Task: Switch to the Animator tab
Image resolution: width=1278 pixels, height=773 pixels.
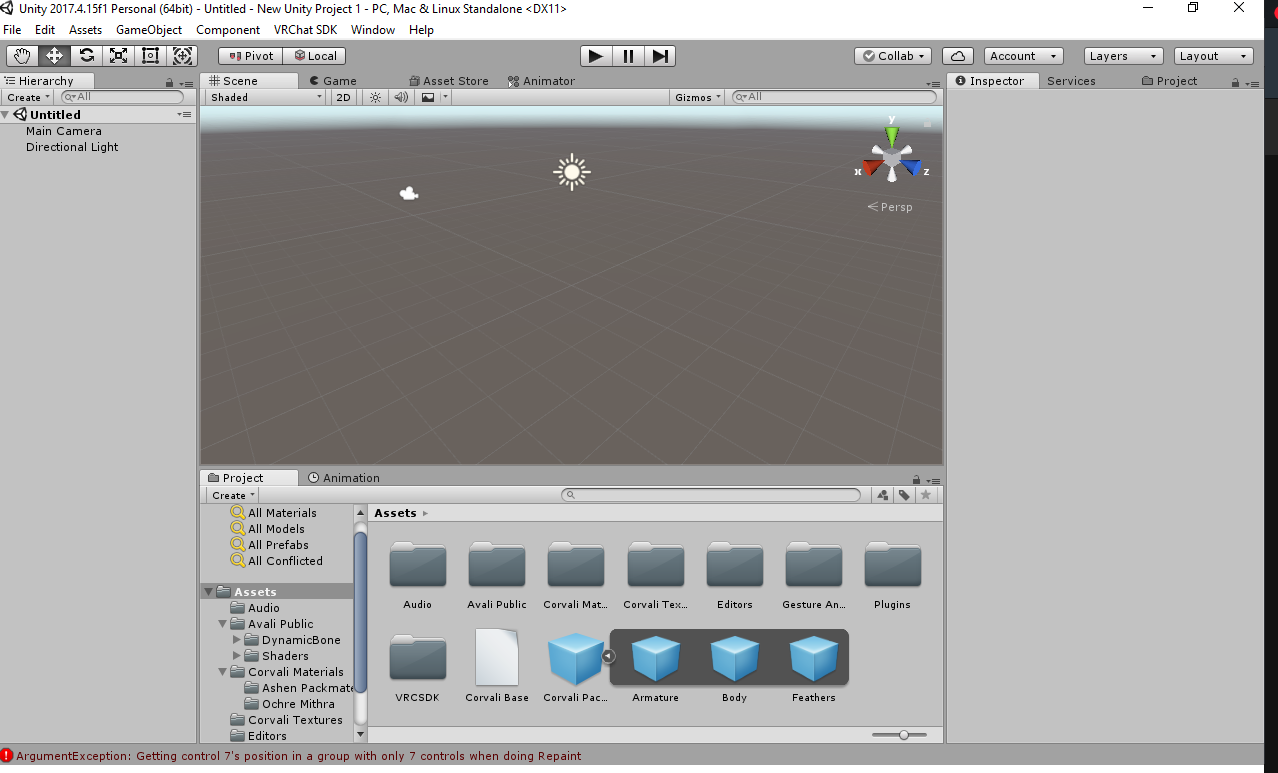Action: (x=541, y=81)
